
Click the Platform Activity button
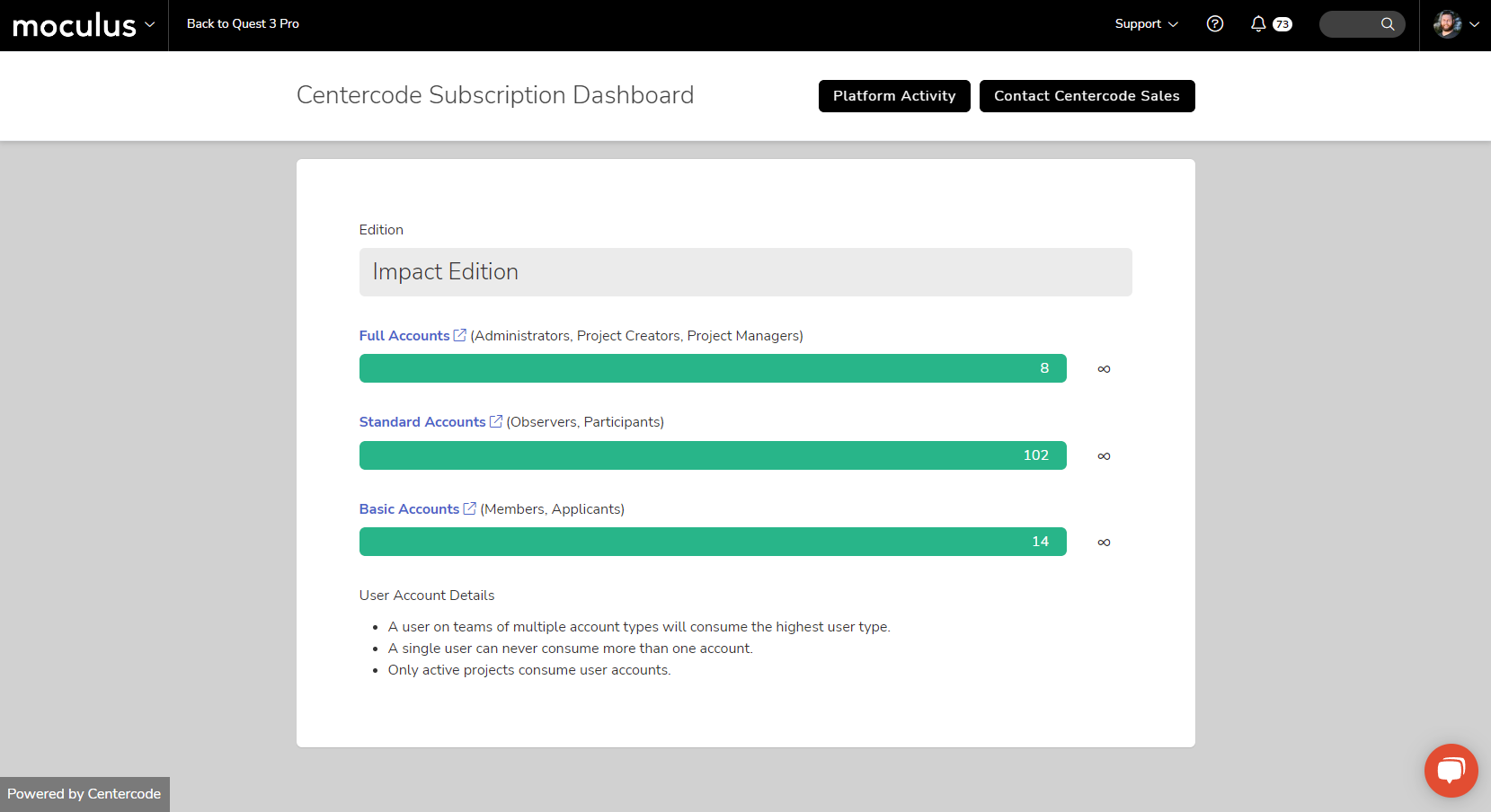[x=893, y=96]
